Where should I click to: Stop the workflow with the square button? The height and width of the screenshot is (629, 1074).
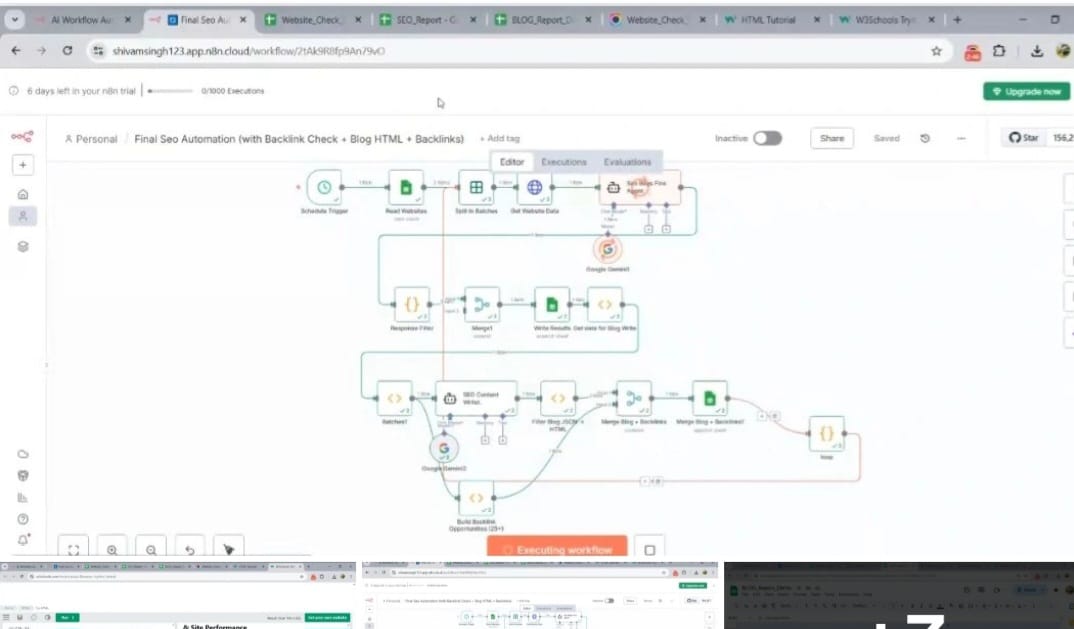(x=649, y=550)
